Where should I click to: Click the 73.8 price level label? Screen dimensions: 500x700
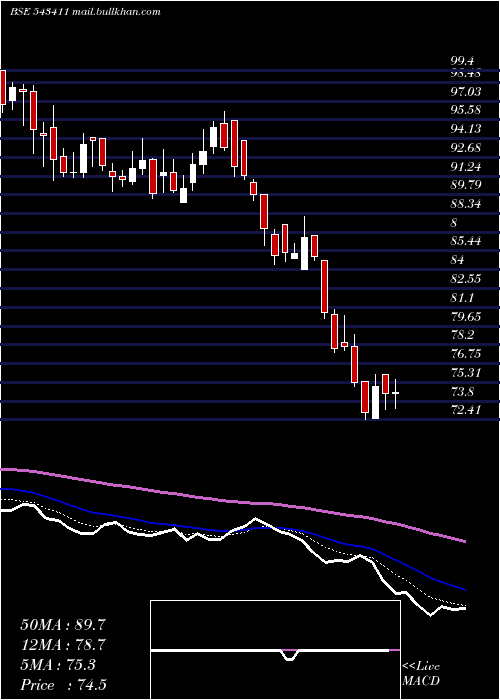pos(463,392)
